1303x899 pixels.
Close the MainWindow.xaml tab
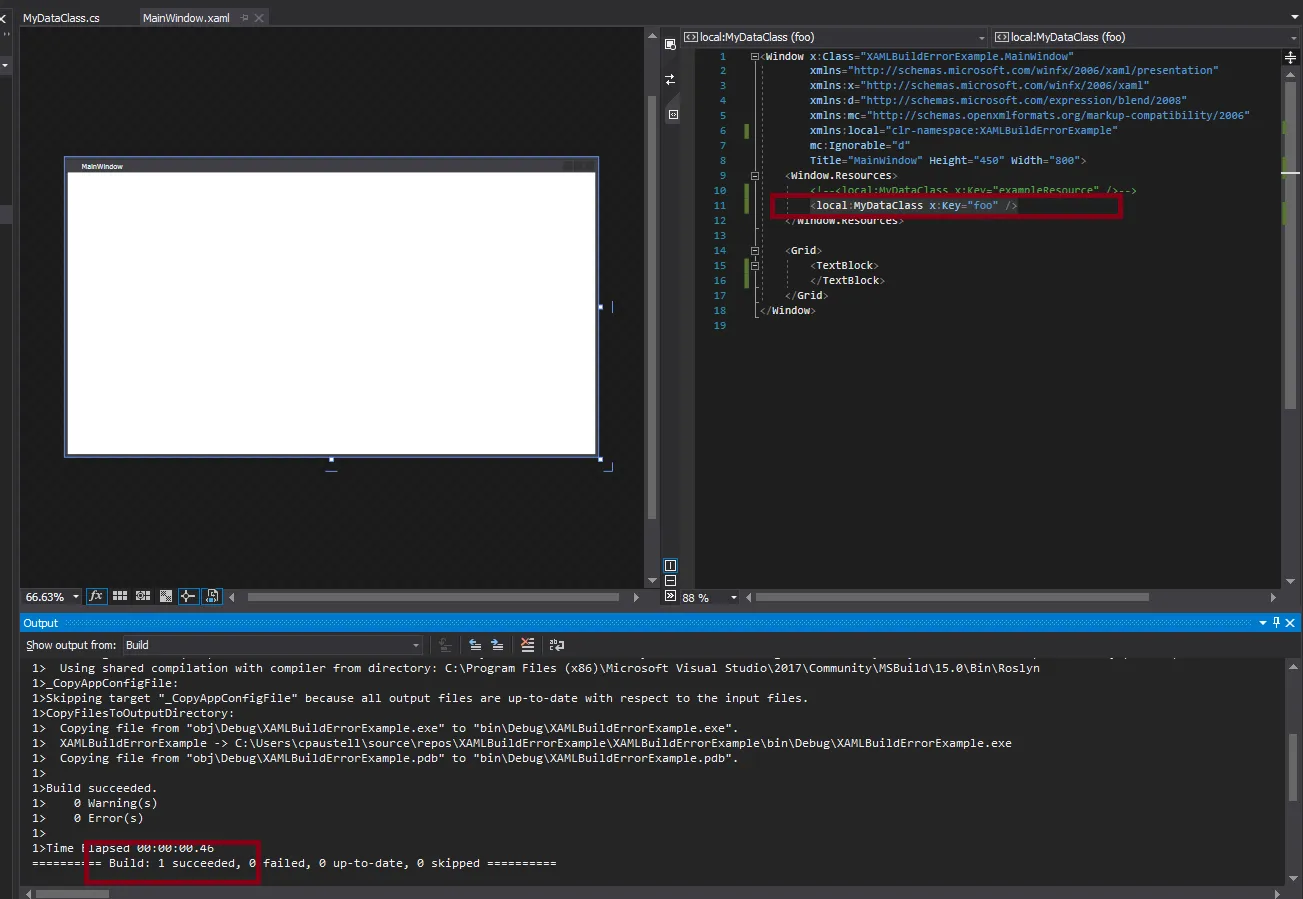pyautogui.click(x=261, y=18)
